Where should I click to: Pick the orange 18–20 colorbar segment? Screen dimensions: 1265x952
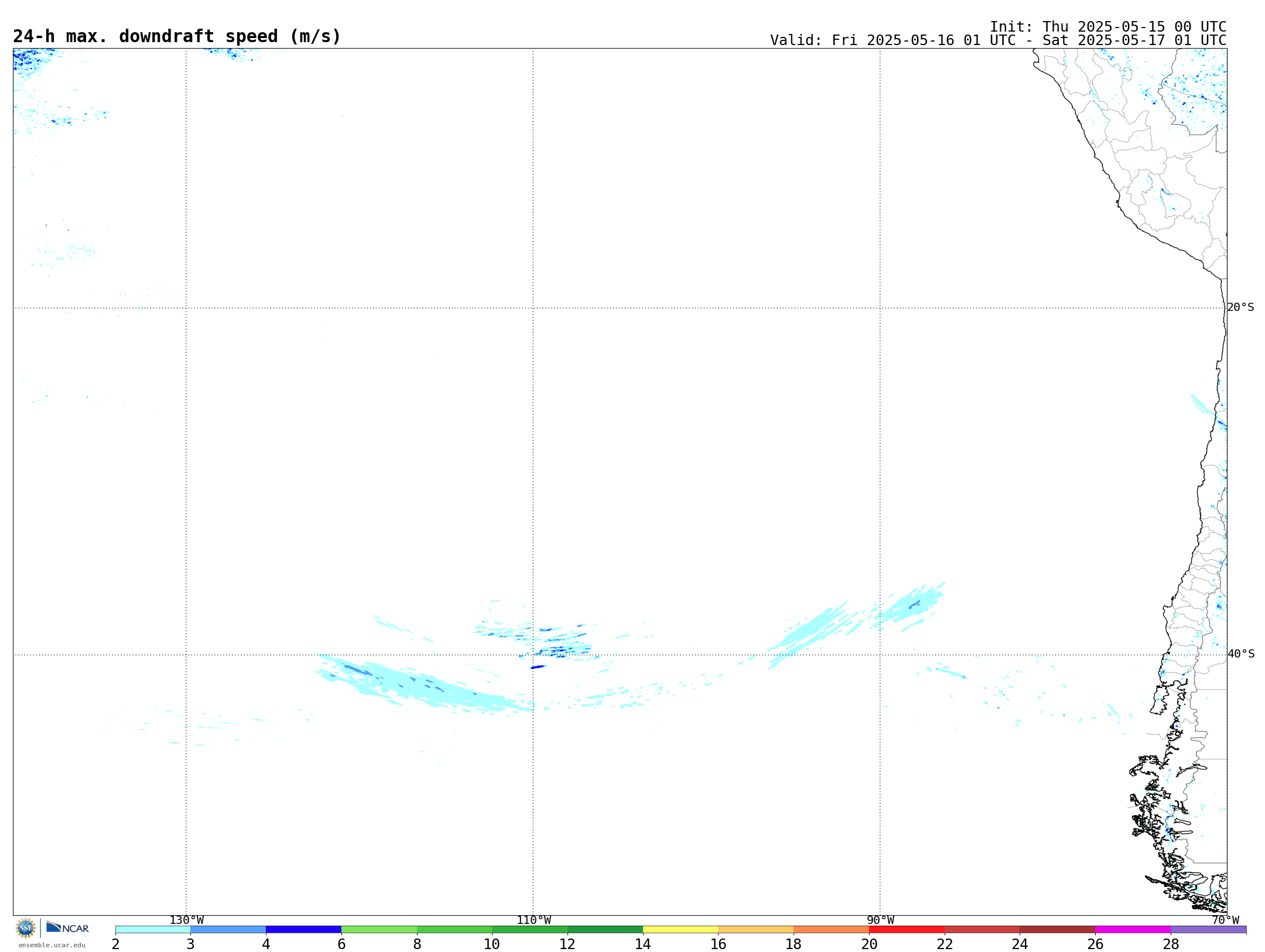[x=831, y=930]
